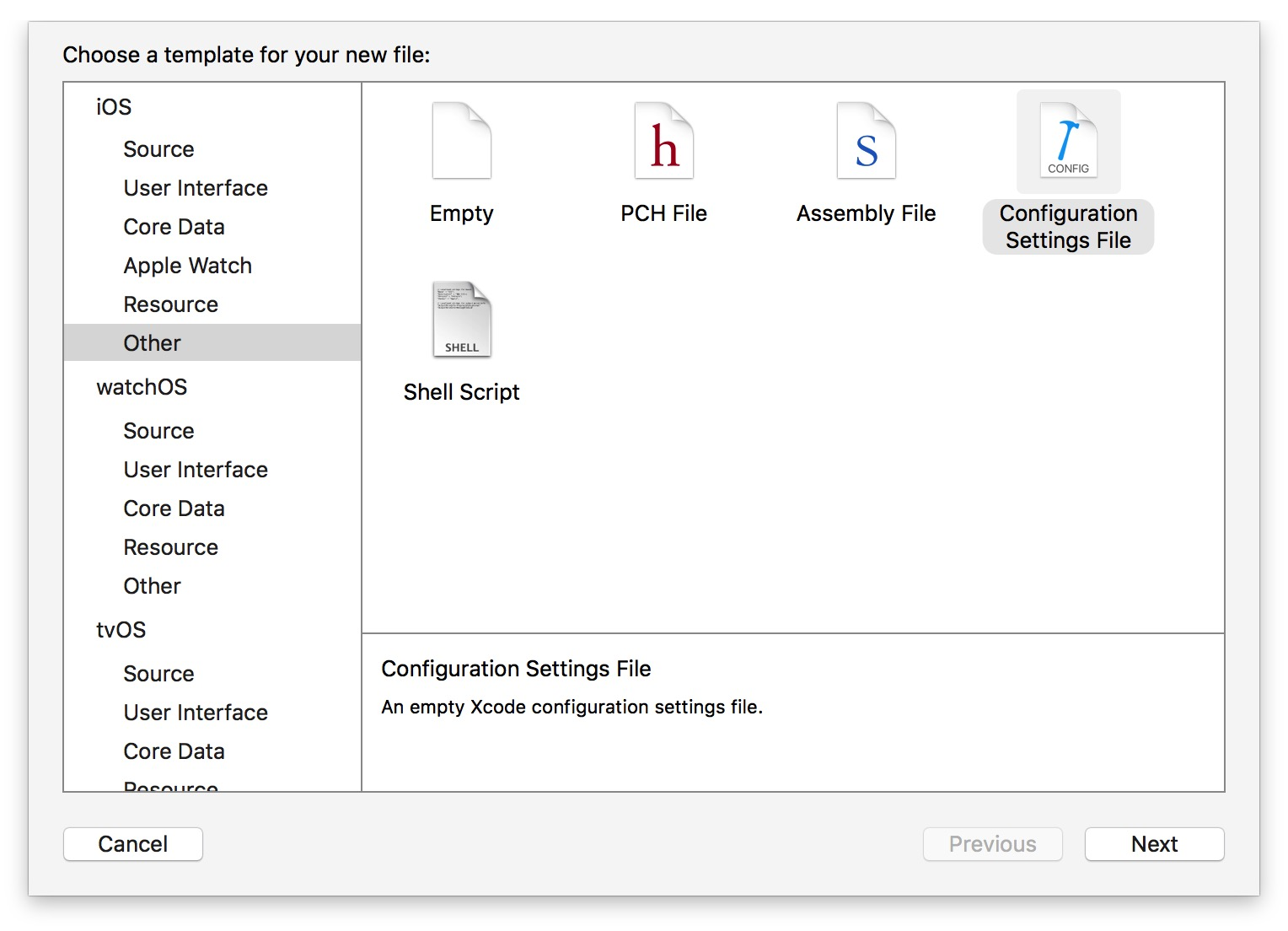Select the watchOS Other category
Viewport: 1288px width, 931px height.
click(152, 586)
